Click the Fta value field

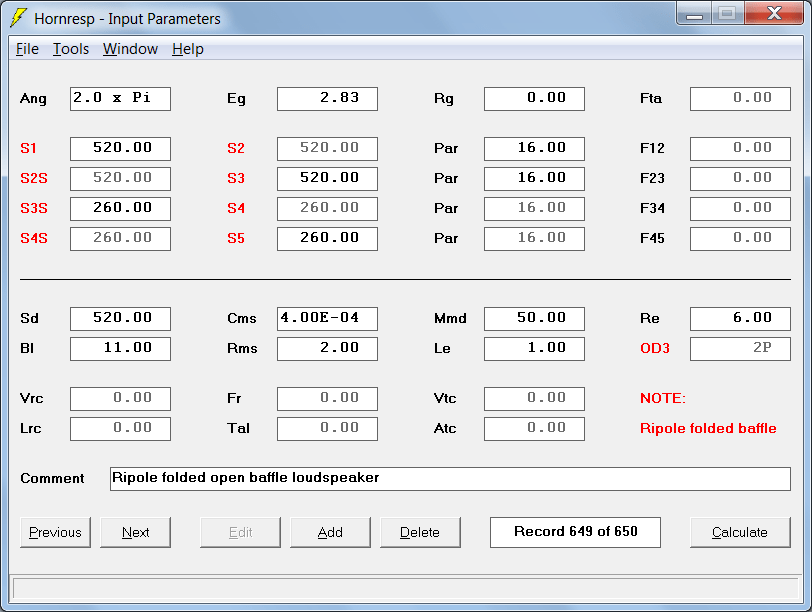[741, 99]
